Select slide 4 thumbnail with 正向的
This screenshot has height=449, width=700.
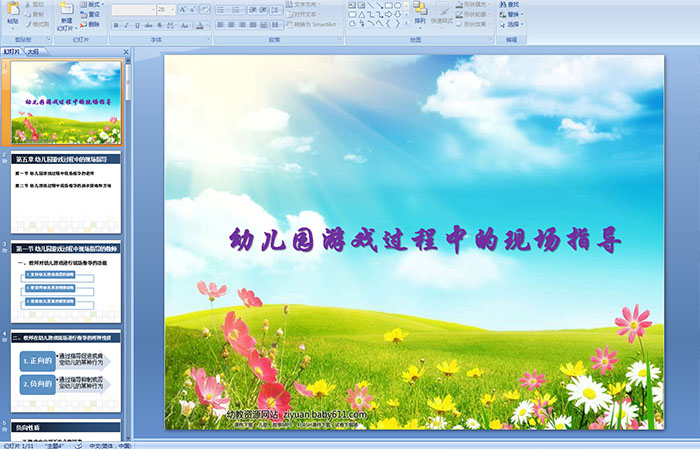tap(66, 371)
